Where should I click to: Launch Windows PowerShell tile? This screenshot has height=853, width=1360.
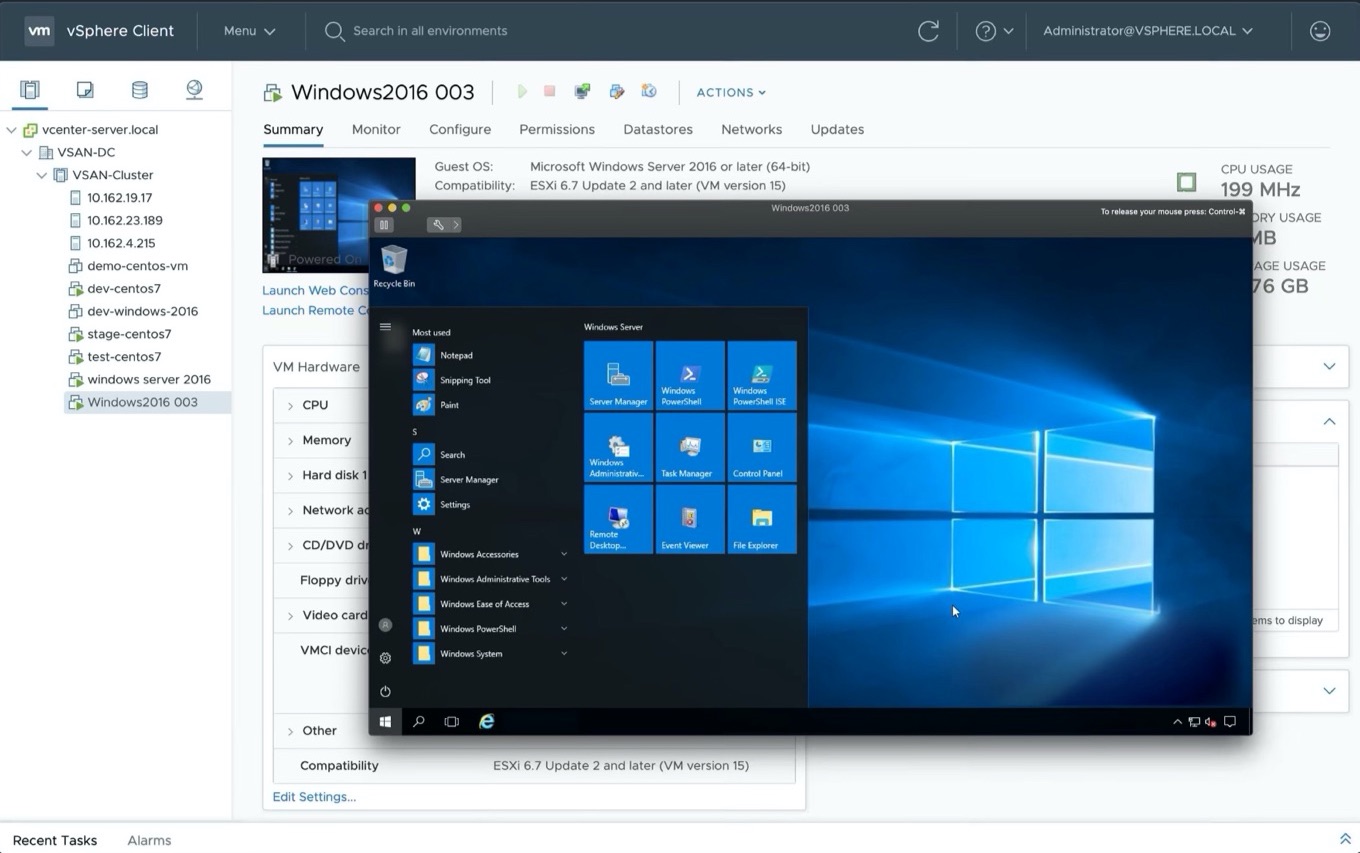point(690,376)
